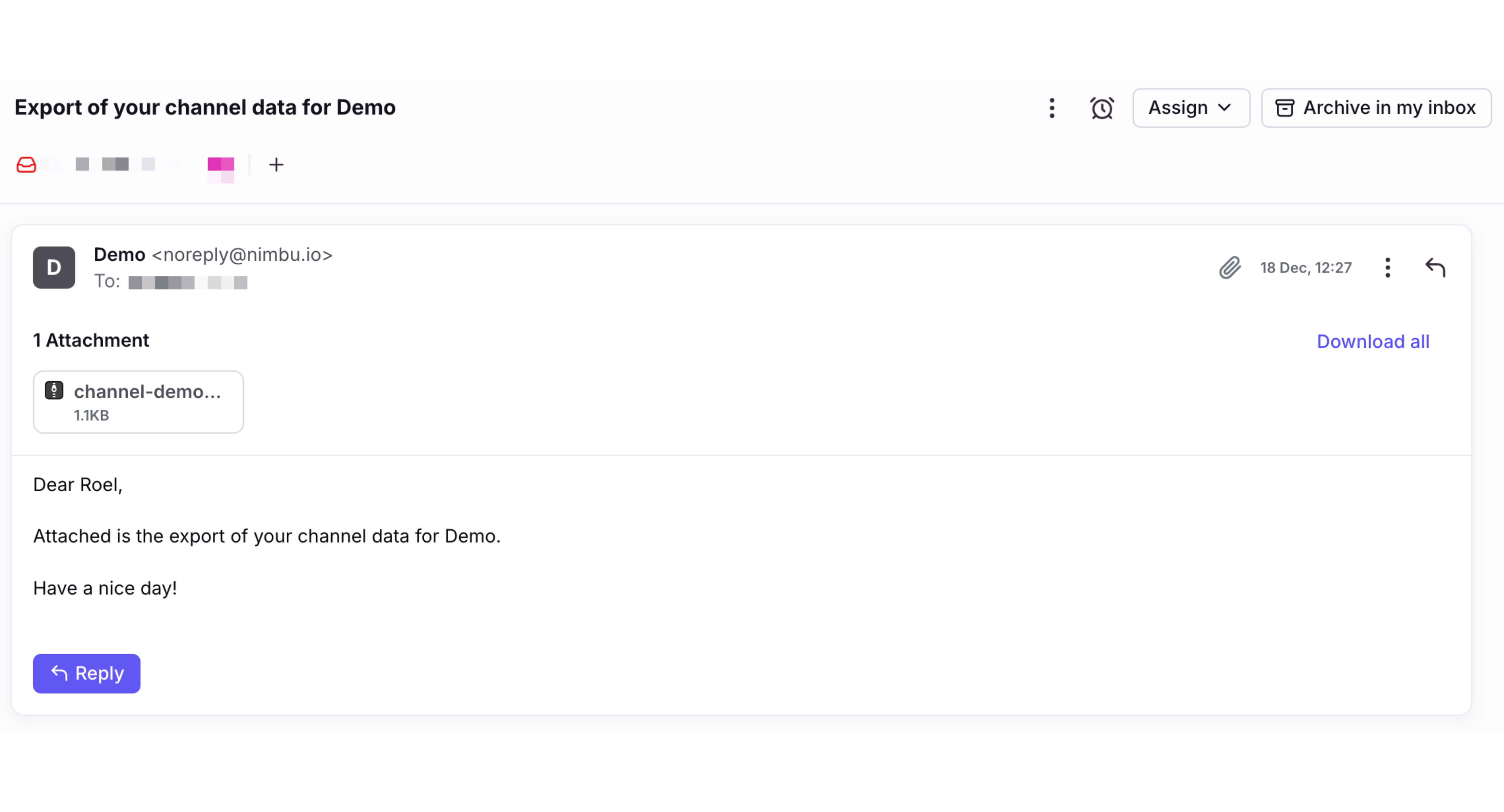Viewport: 1504px width, 812px height.
Task: Open the message three-dot options menu
Action: tap(1388, 267)
